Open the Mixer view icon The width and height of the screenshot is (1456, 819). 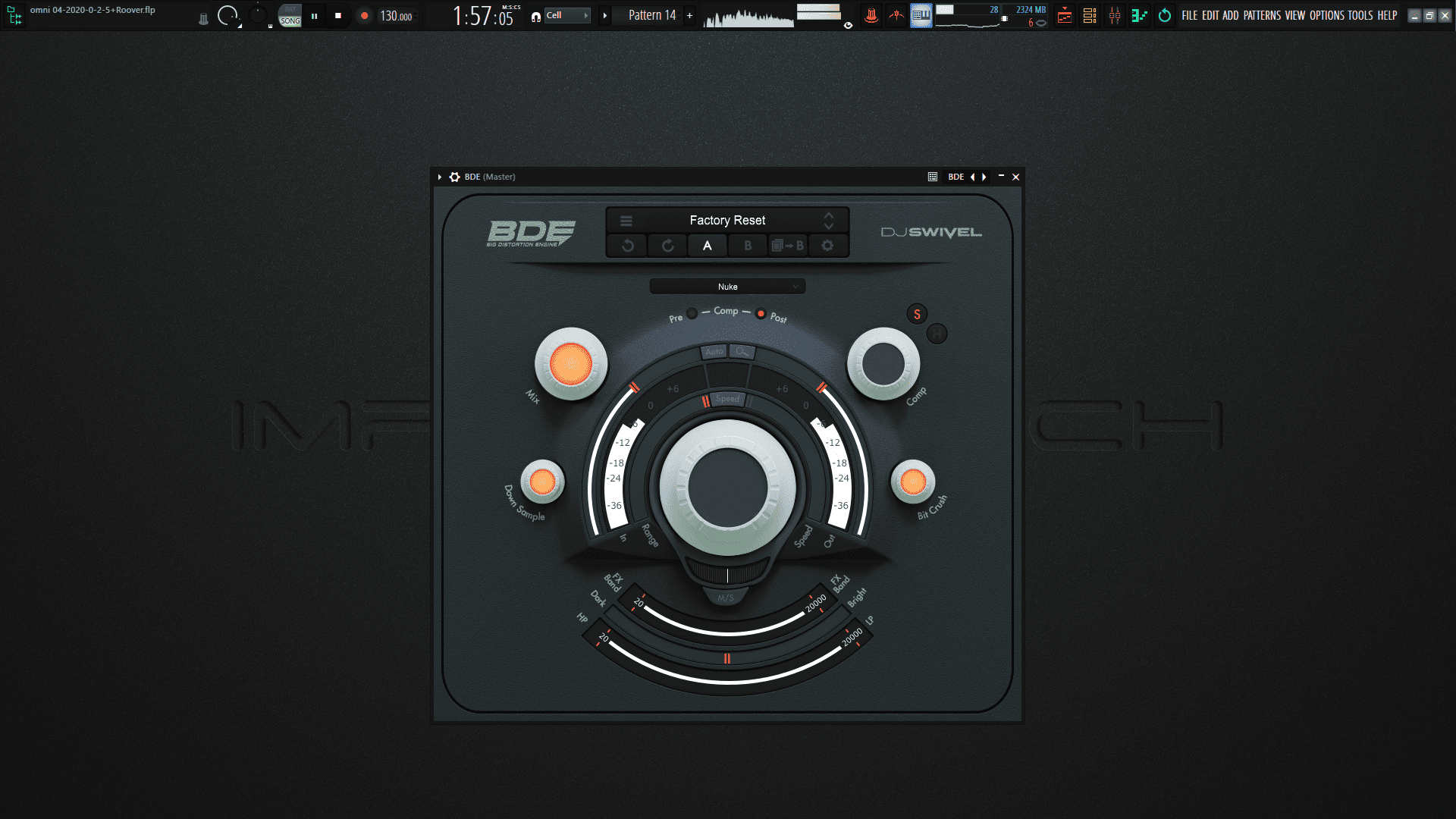pos(1115,15)
